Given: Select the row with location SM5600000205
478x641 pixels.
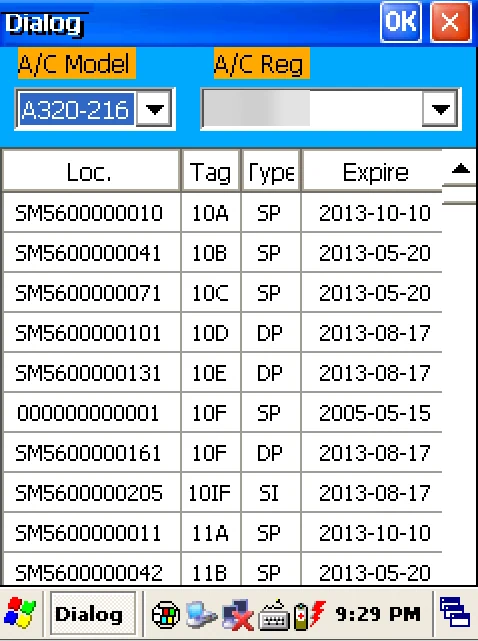Looking at the screenshot, I should [223, 492].
